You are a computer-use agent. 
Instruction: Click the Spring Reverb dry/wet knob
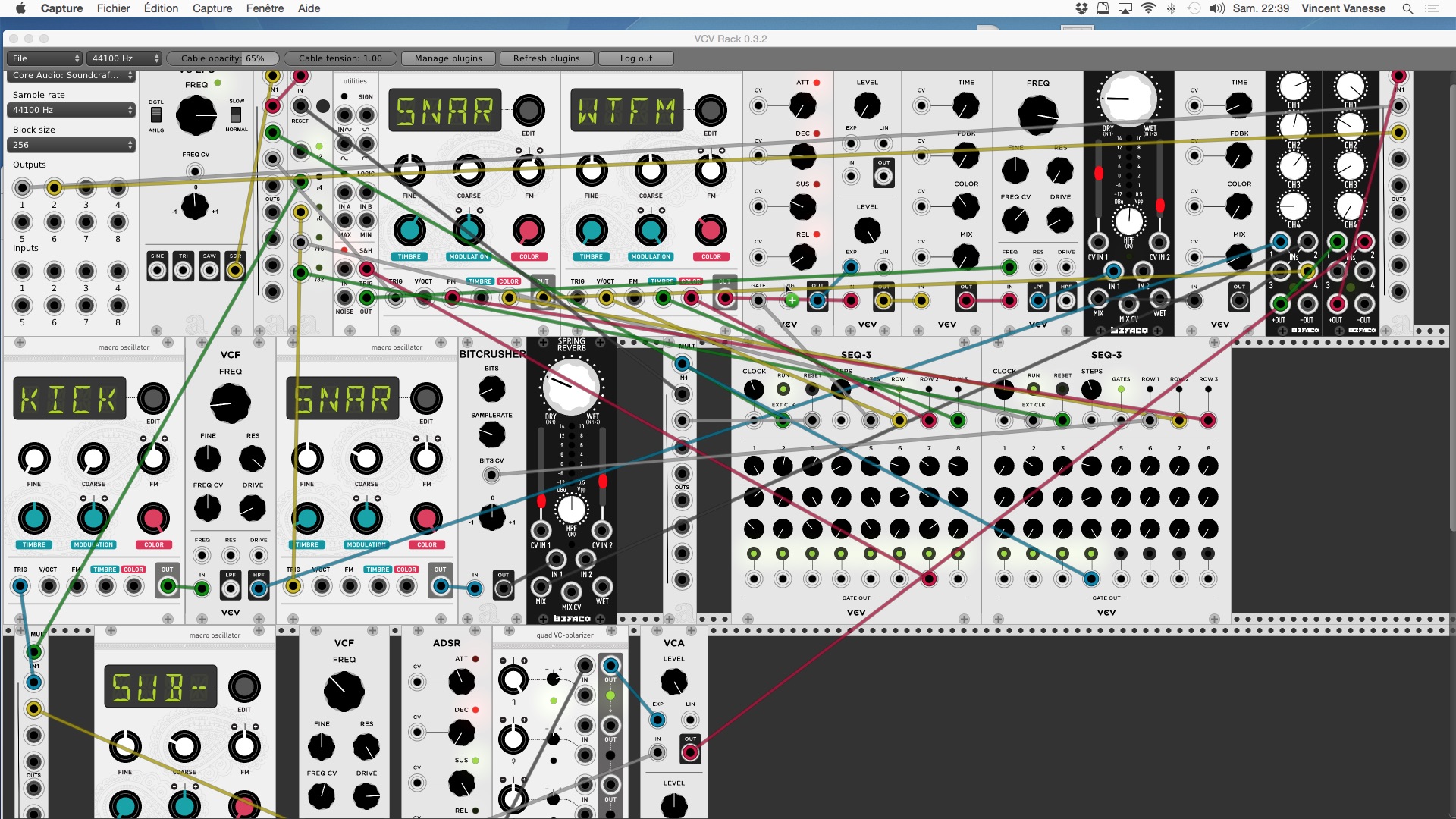[x=571, y=387]
